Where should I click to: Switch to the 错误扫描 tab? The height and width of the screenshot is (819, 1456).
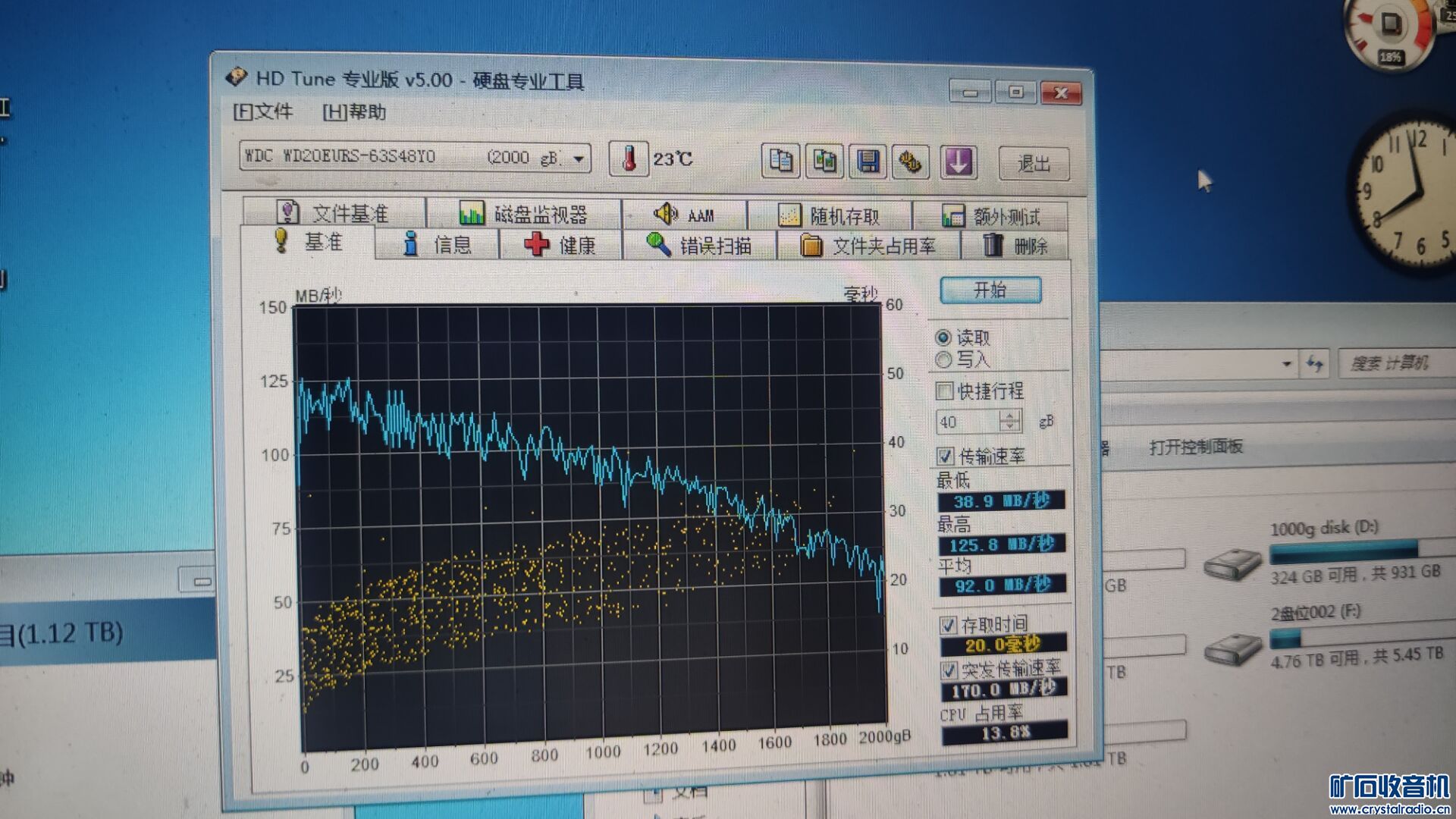(699, 246)
